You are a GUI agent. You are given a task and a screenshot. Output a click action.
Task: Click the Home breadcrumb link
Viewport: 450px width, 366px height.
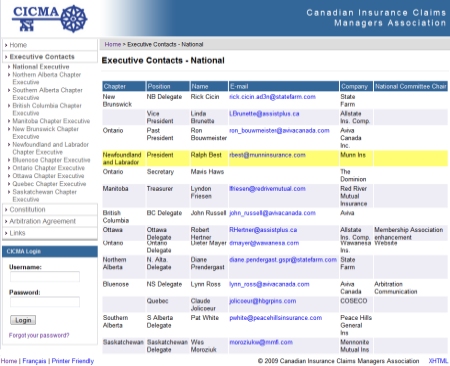113,44
